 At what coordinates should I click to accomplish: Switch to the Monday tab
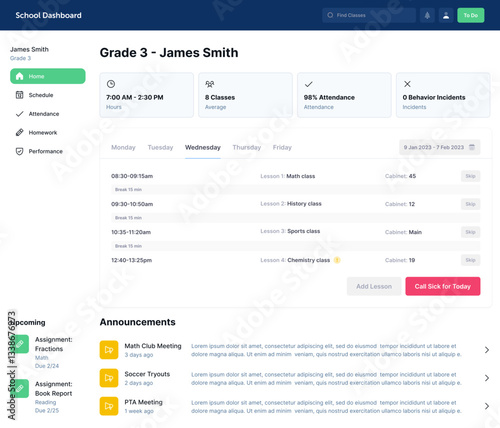tap(123, 147)
